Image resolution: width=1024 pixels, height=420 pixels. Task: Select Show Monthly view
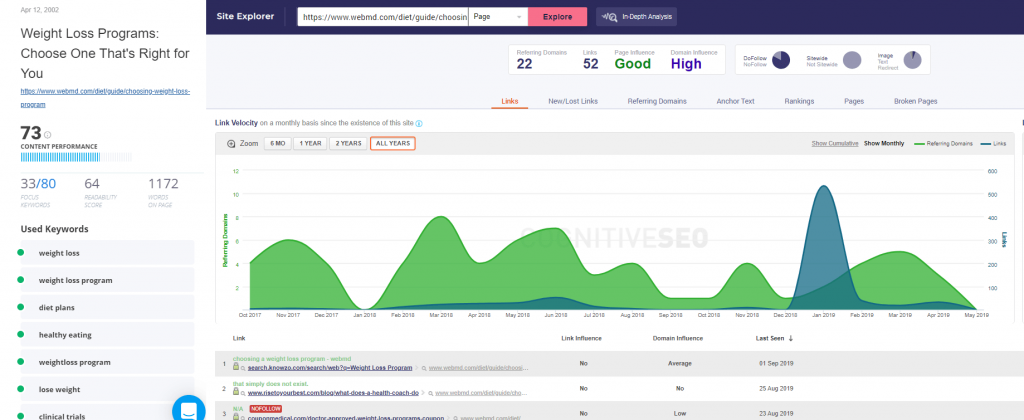(x=884, y=143)
